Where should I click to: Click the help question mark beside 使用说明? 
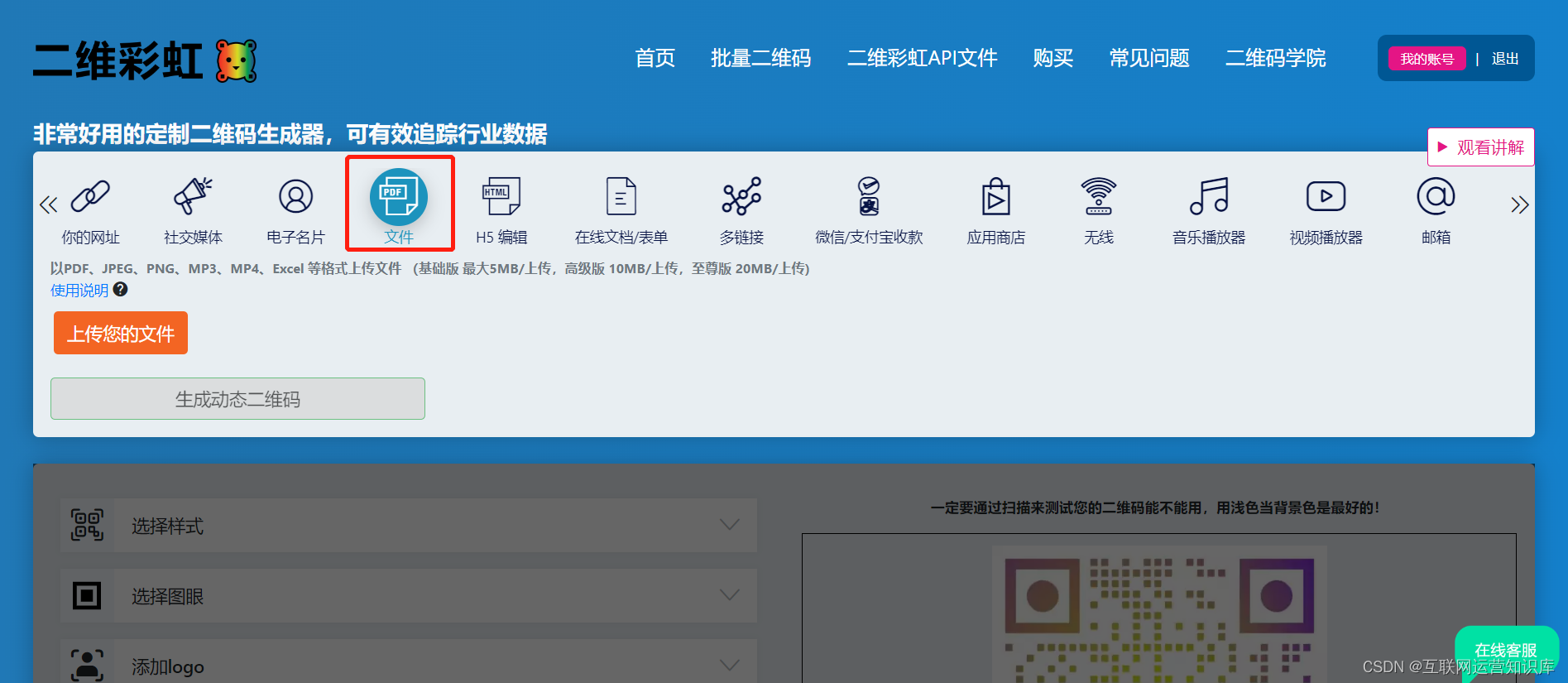(x=121, y=289)
